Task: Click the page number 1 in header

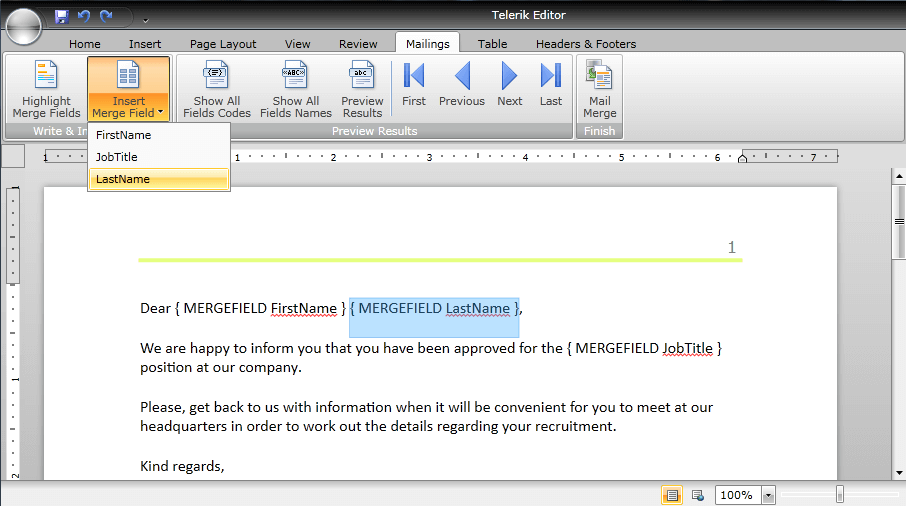Action: (x=732, y=247)
